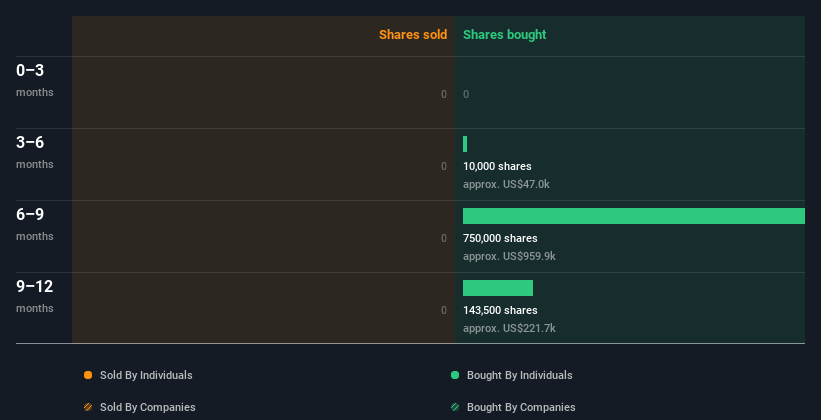Click the approx. US$959.9k value
This screenshot has height=420, width=821.
pos(509,257)
